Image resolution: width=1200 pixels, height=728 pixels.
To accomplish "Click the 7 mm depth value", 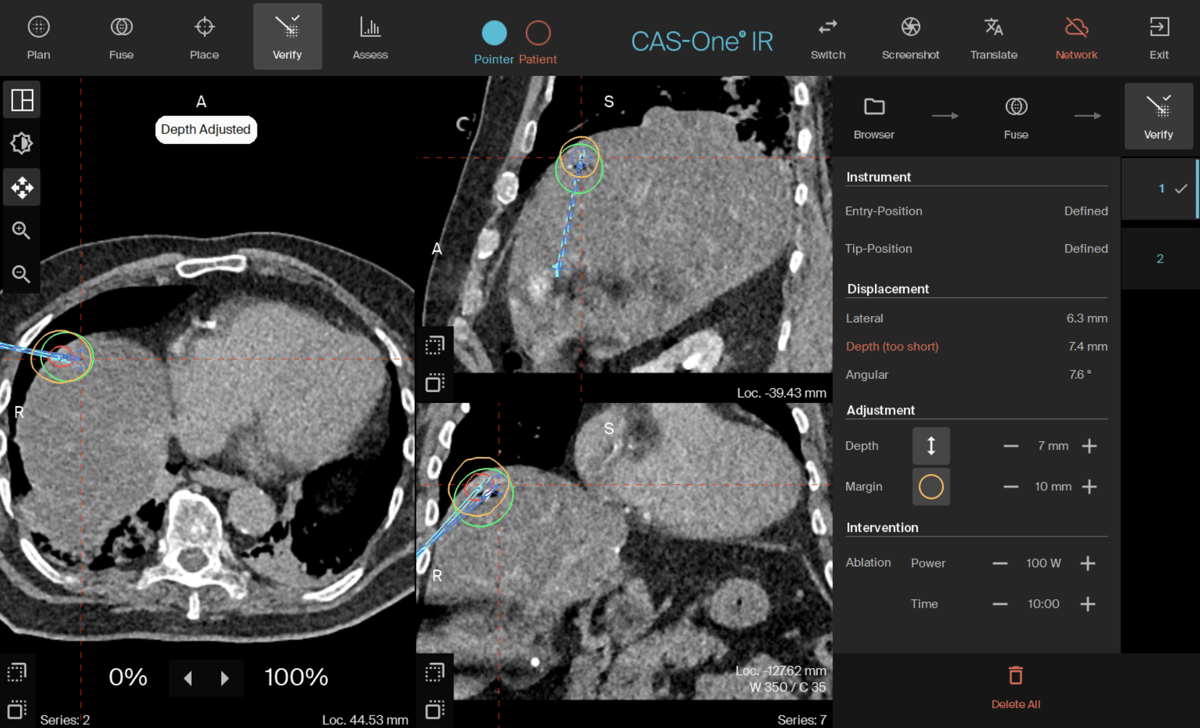I will [1053, 446].
